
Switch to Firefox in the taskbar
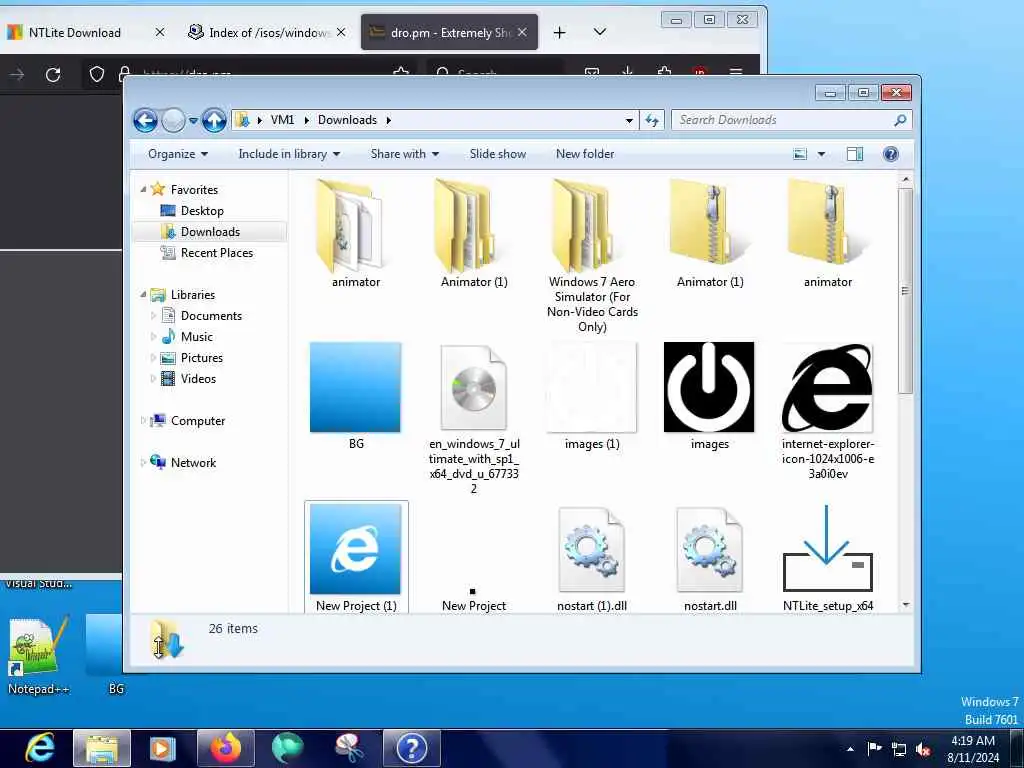coord(225,748)
